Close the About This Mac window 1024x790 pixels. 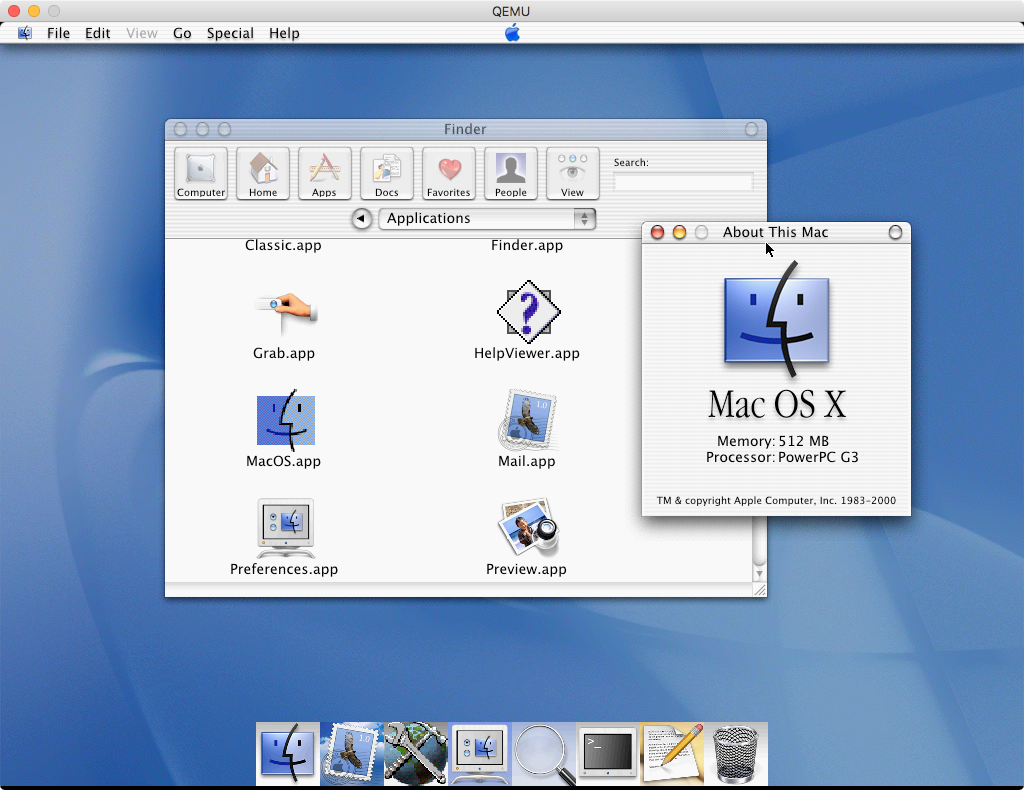click(658, 232)
